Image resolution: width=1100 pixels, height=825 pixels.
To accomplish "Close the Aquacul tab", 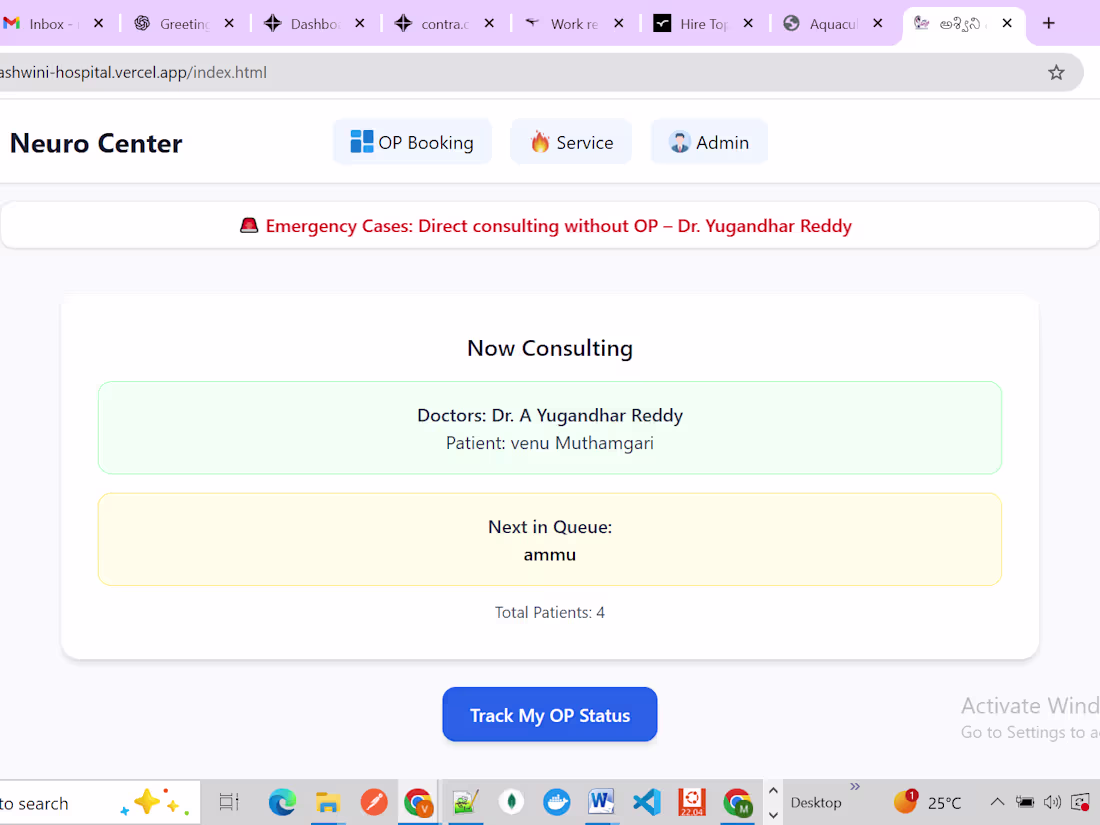I will pyautogui.click(x=878, y=24).
